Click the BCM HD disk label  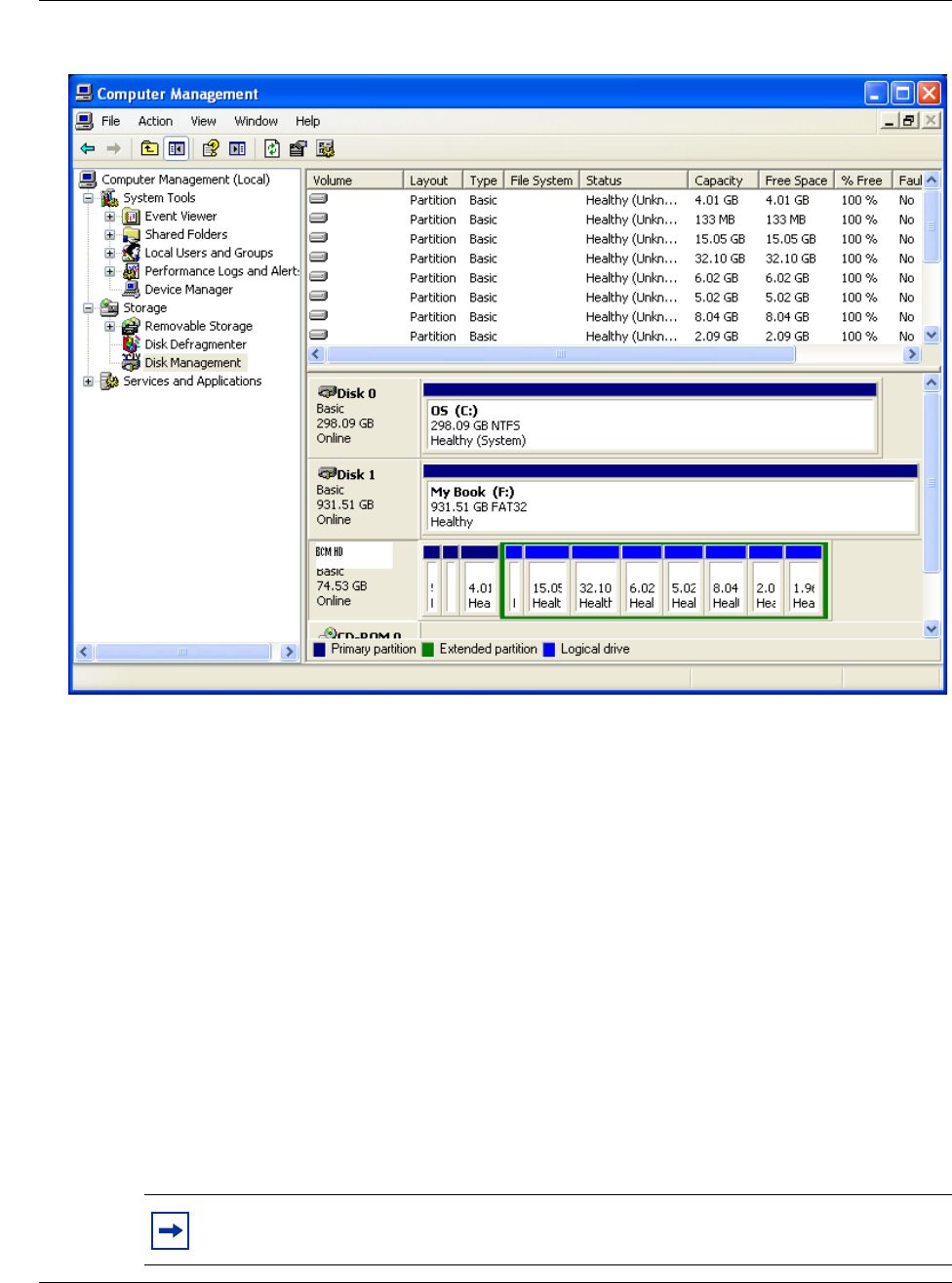(x=330, y=552)
